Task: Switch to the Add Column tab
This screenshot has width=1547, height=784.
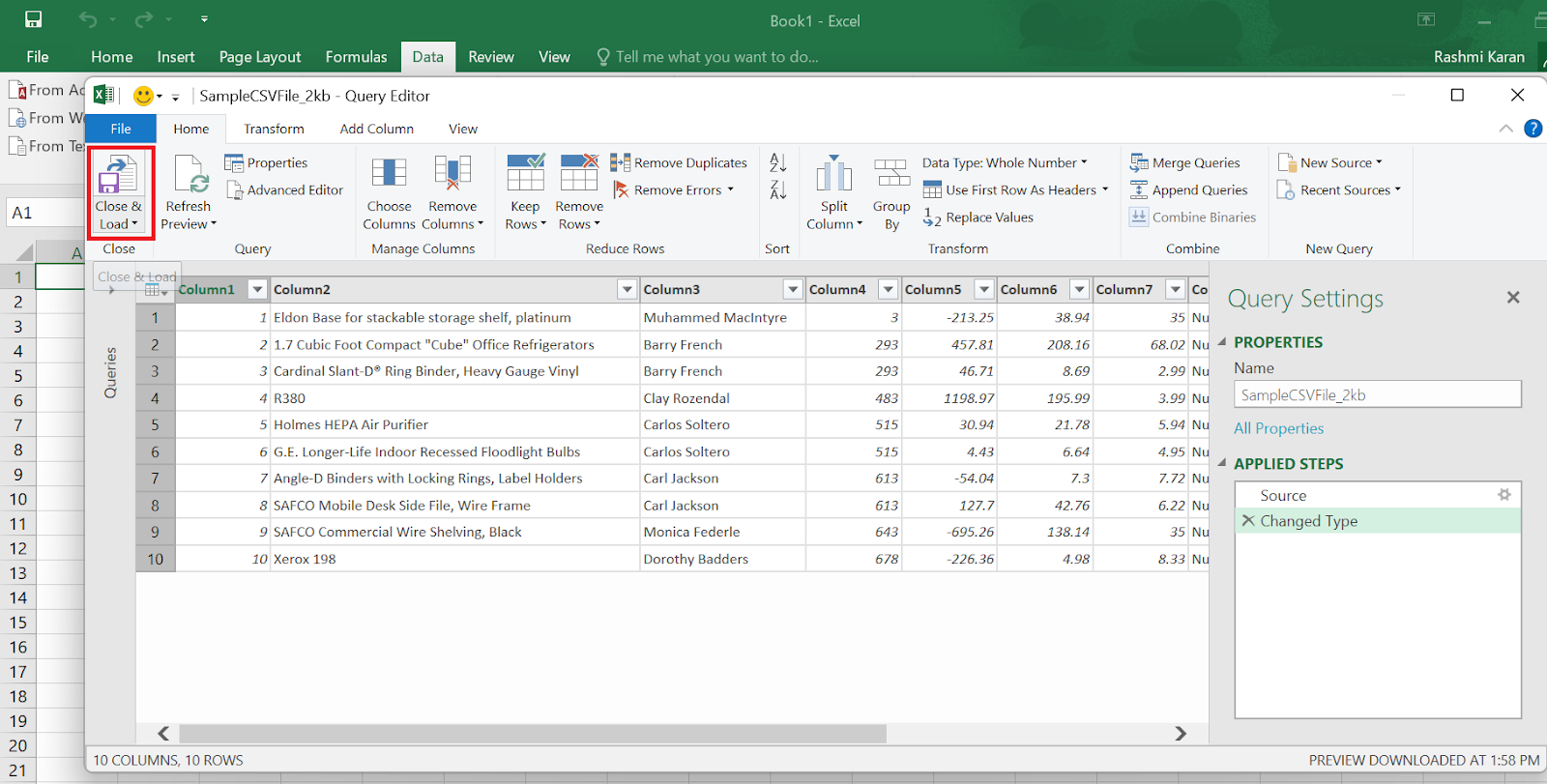Action: click(x=377, y=129)
